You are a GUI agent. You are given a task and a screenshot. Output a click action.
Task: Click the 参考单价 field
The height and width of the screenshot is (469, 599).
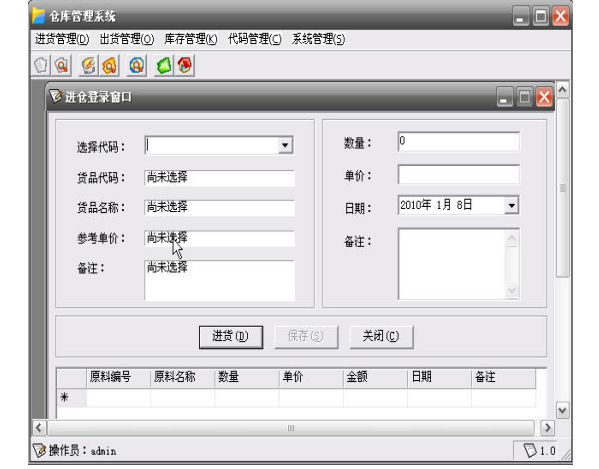219,238
